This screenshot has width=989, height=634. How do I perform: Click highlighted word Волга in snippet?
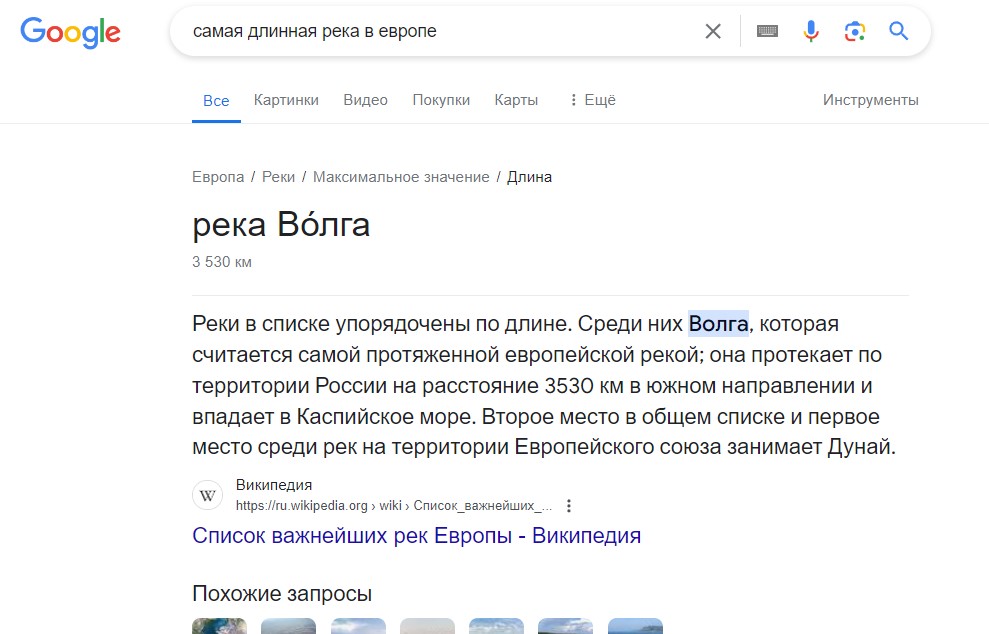(718, 324)
